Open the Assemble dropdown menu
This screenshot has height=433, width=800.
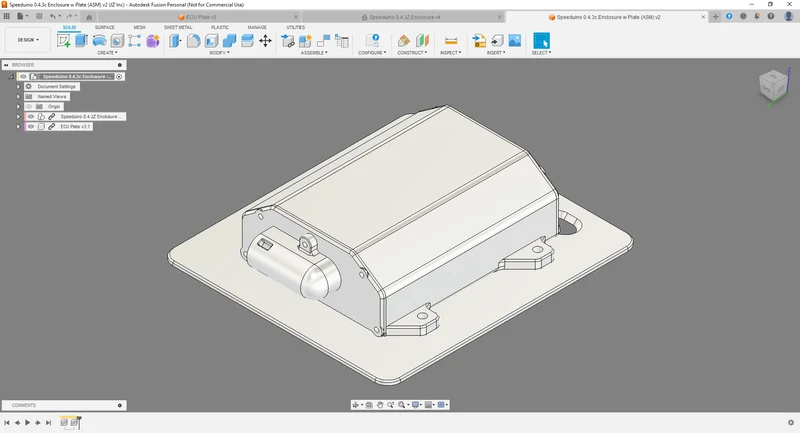[314, 53]
